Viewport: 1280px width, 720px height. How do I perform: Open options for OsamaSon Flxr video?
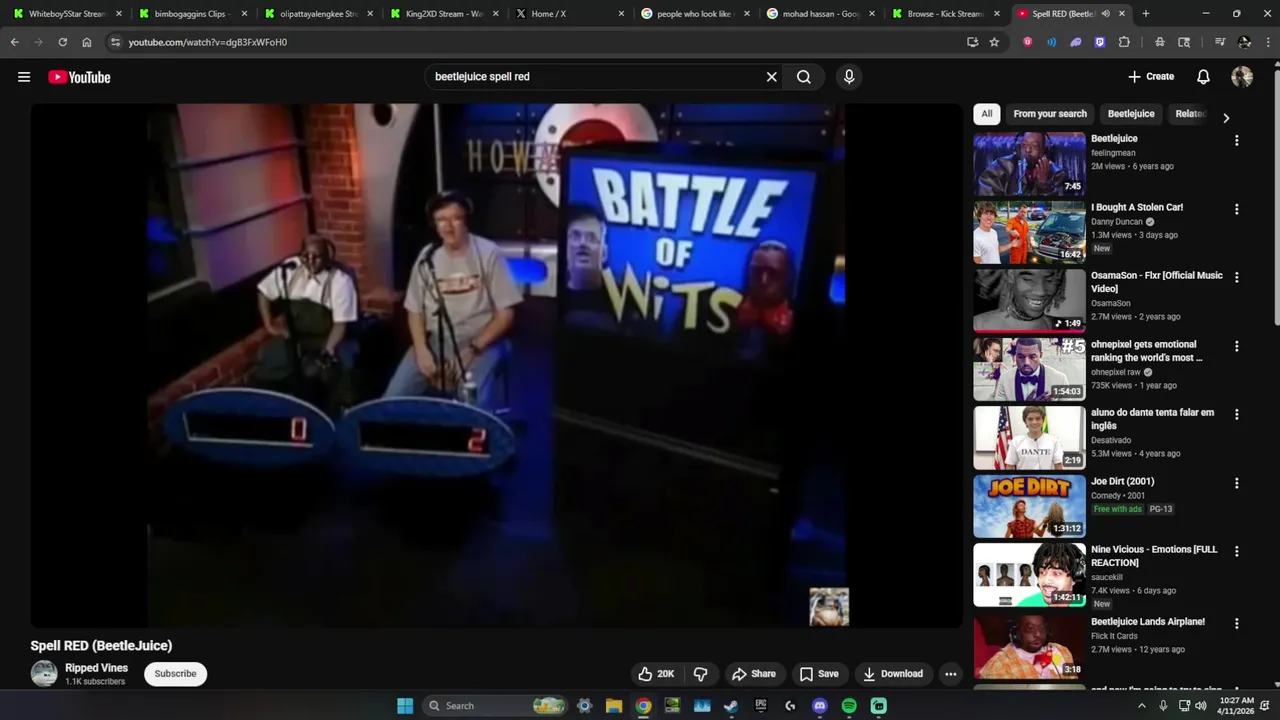click(1237, 278)
